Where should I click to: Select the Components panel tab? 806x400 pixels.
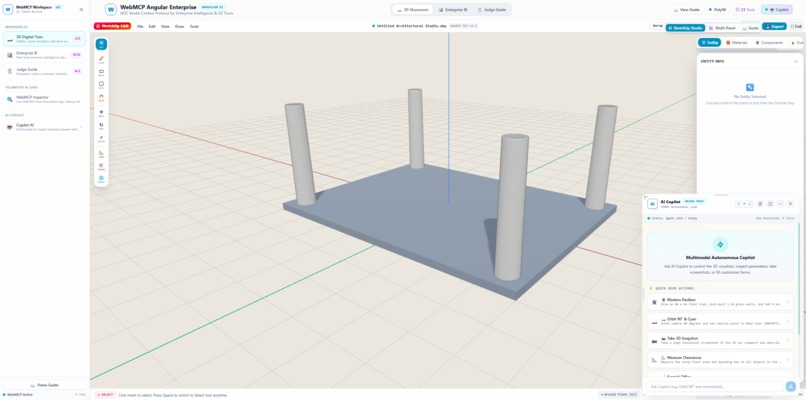click(x=769, y=43)
